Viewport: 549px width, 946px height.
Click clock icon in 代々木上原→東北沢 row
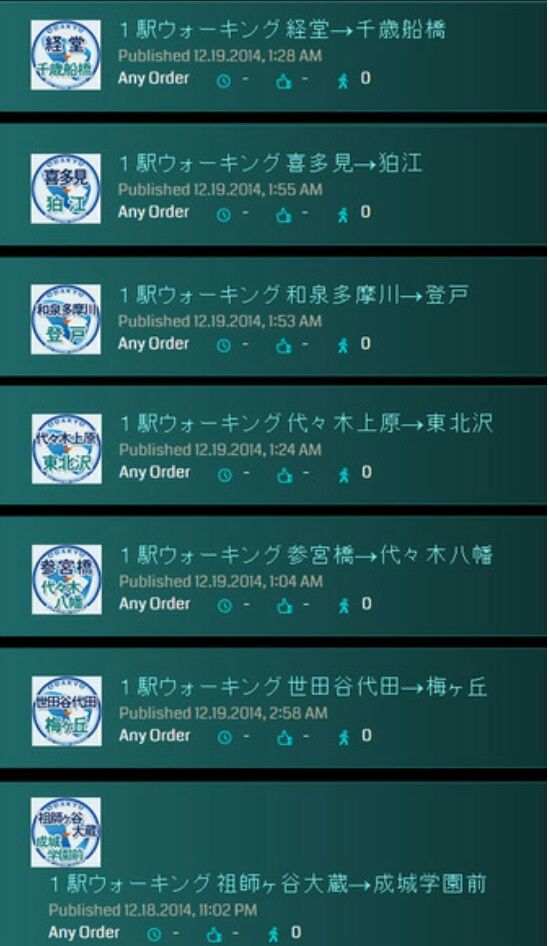tap(224, 475)
